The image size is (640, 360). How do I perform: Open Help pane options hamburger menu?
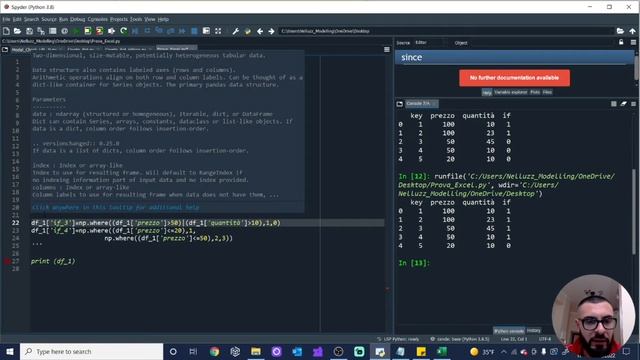pos(633,42)
